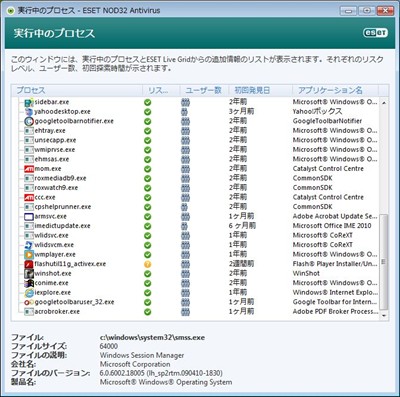Click the ATI icon beside ccc.exe
This screenshot has width=400, height=397.
coord(29,197)
